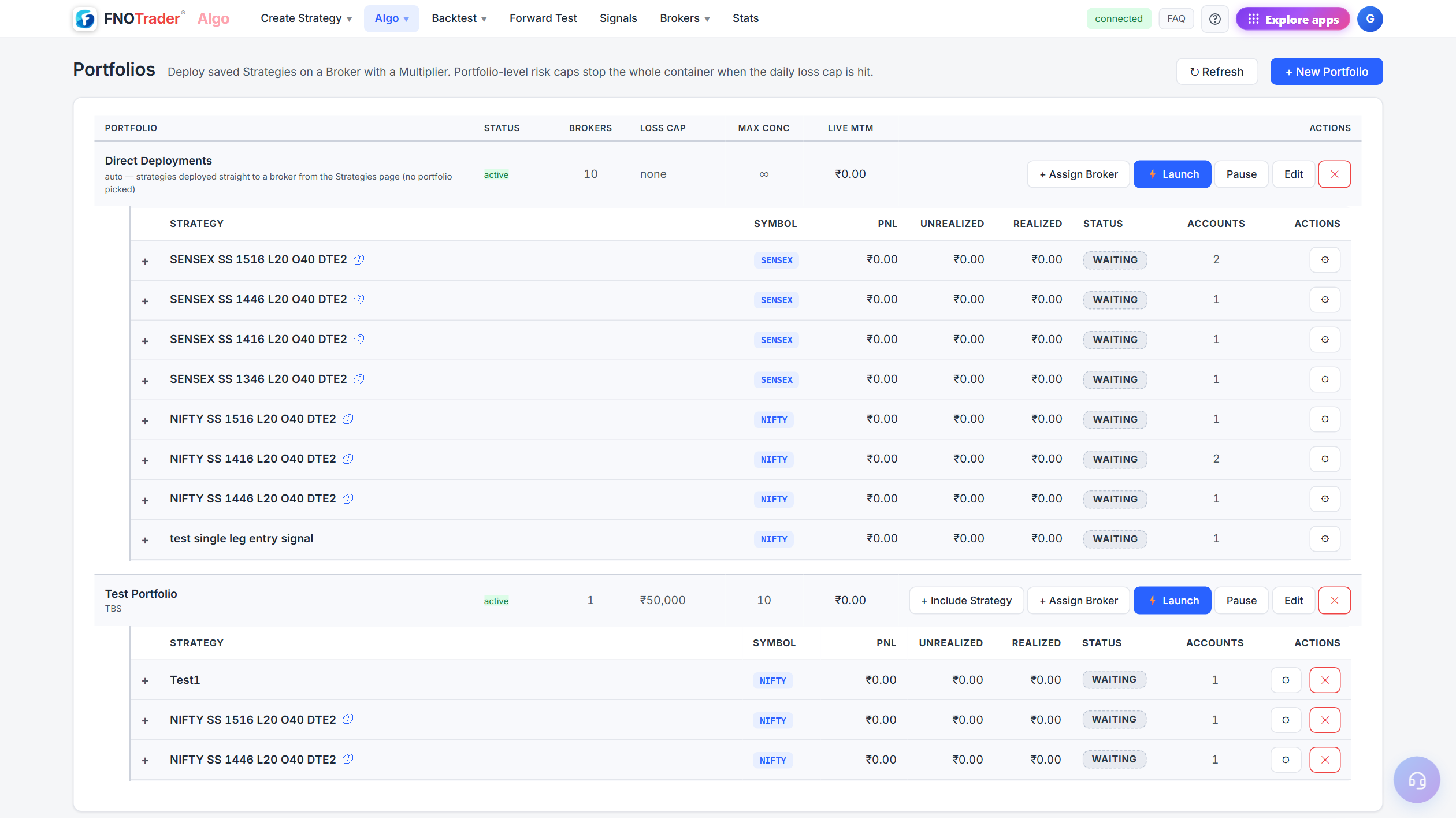1456x819 pixels.
Task: Go to Forward Test page
Action: click(x=543, y=18)
